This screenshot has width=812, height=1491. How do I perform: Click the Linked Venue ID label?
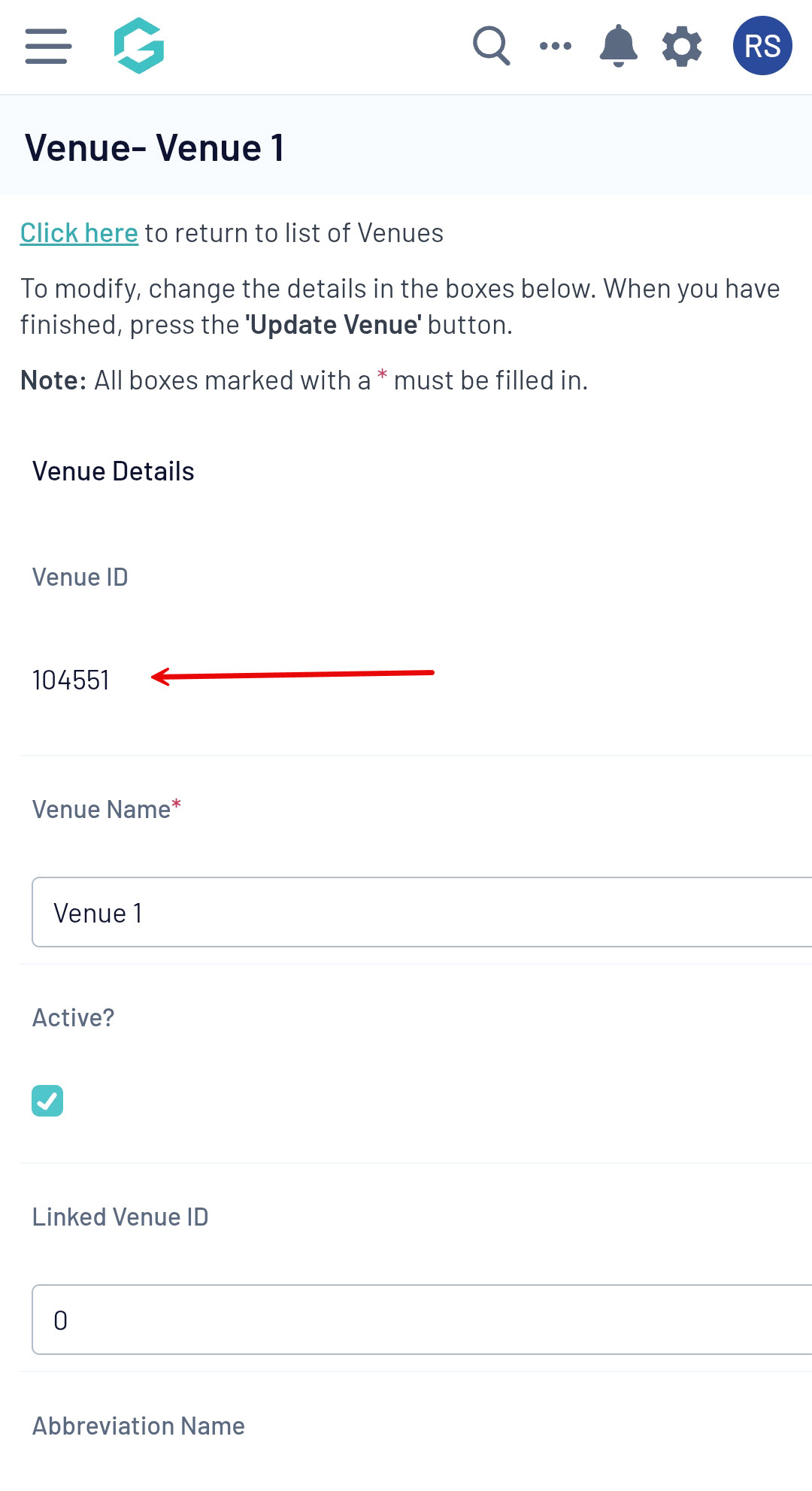point(120,1217)
